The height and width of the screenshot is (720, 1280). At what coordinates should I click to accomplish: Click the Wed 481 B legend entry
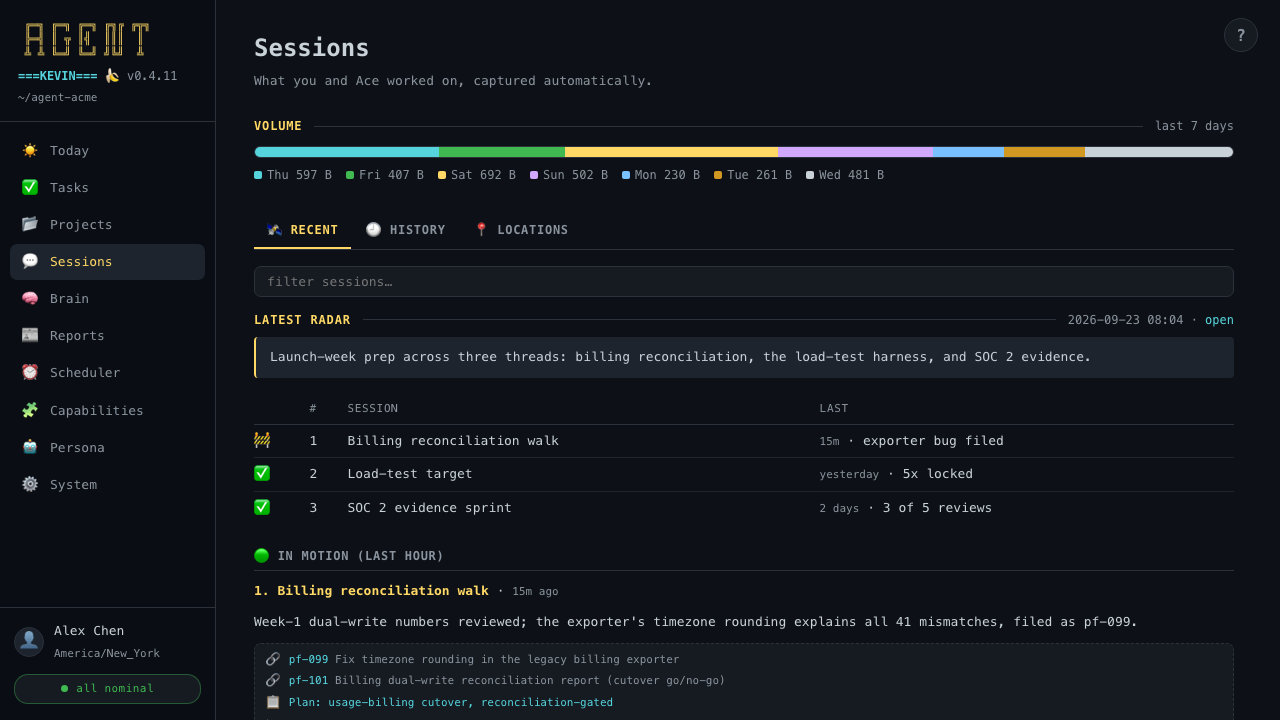(845, 175)
